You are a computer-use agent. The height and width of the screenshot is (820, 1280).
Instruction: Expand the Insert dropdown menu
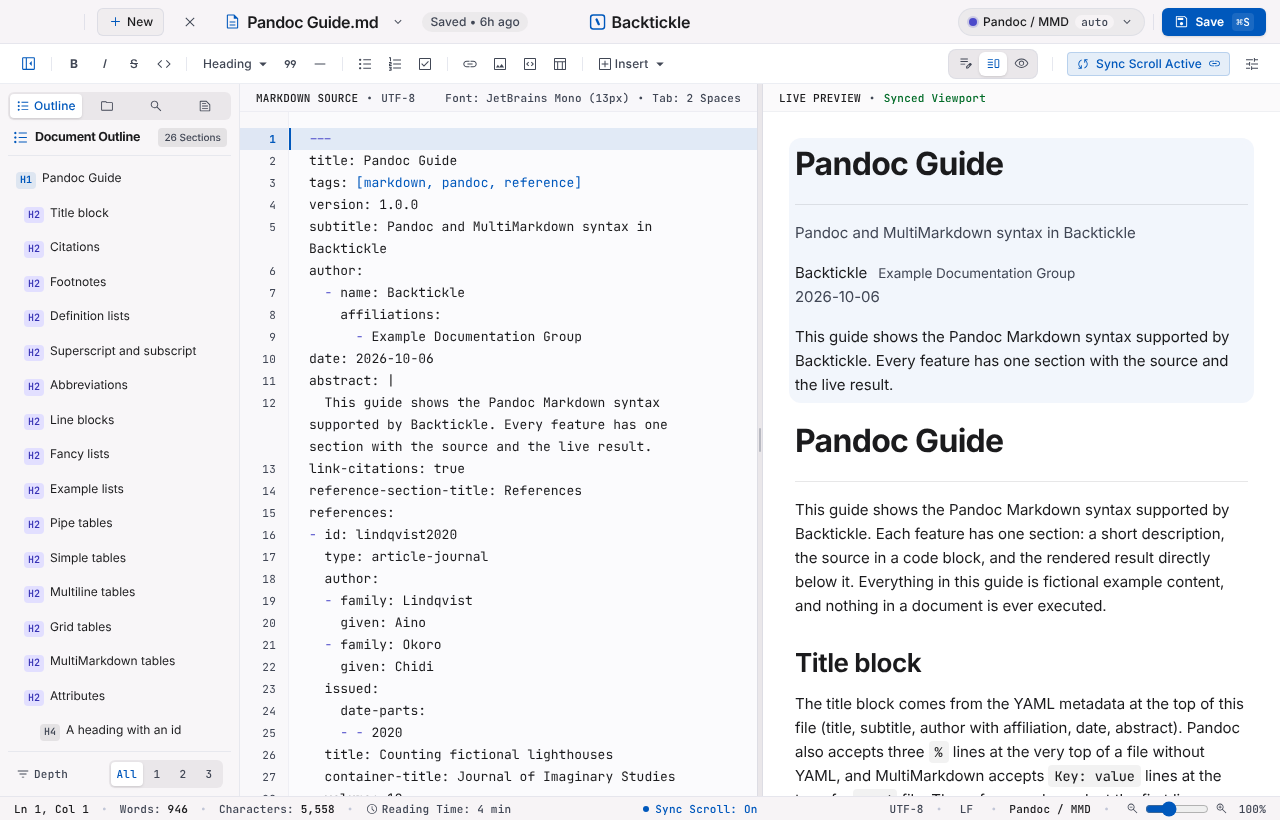631,64
